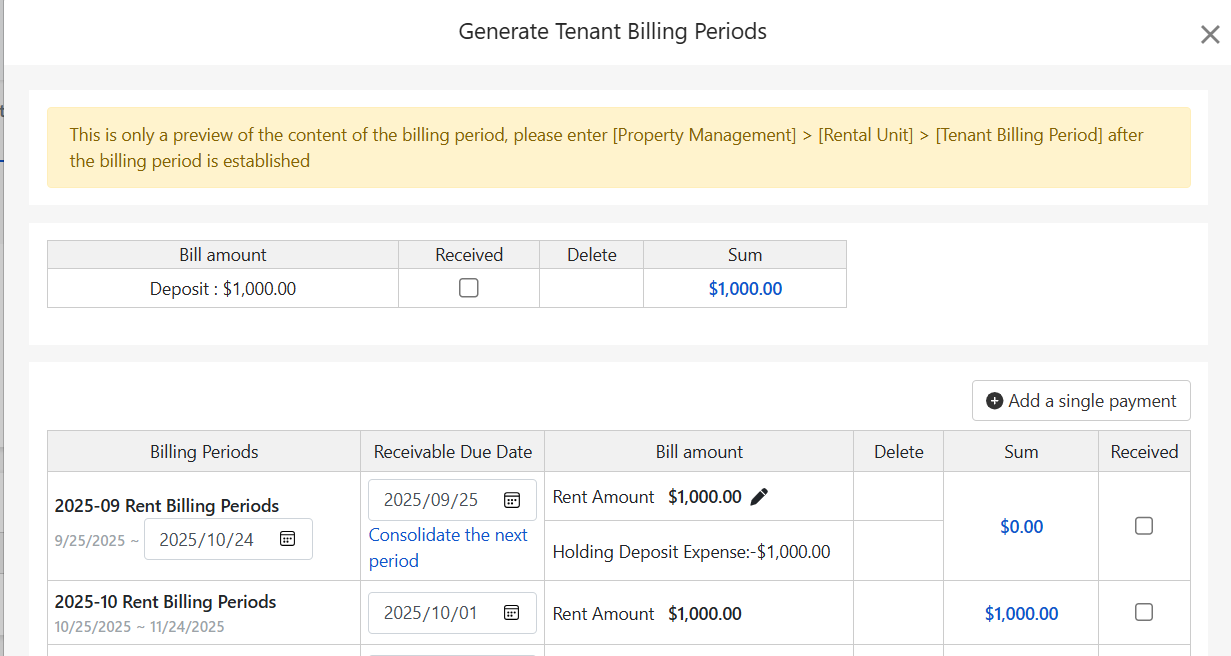The image size is (1231, 656).
Task: Click the $1,000.00 sum for 2025-10 period
Action: click(x=1021, y=613)
